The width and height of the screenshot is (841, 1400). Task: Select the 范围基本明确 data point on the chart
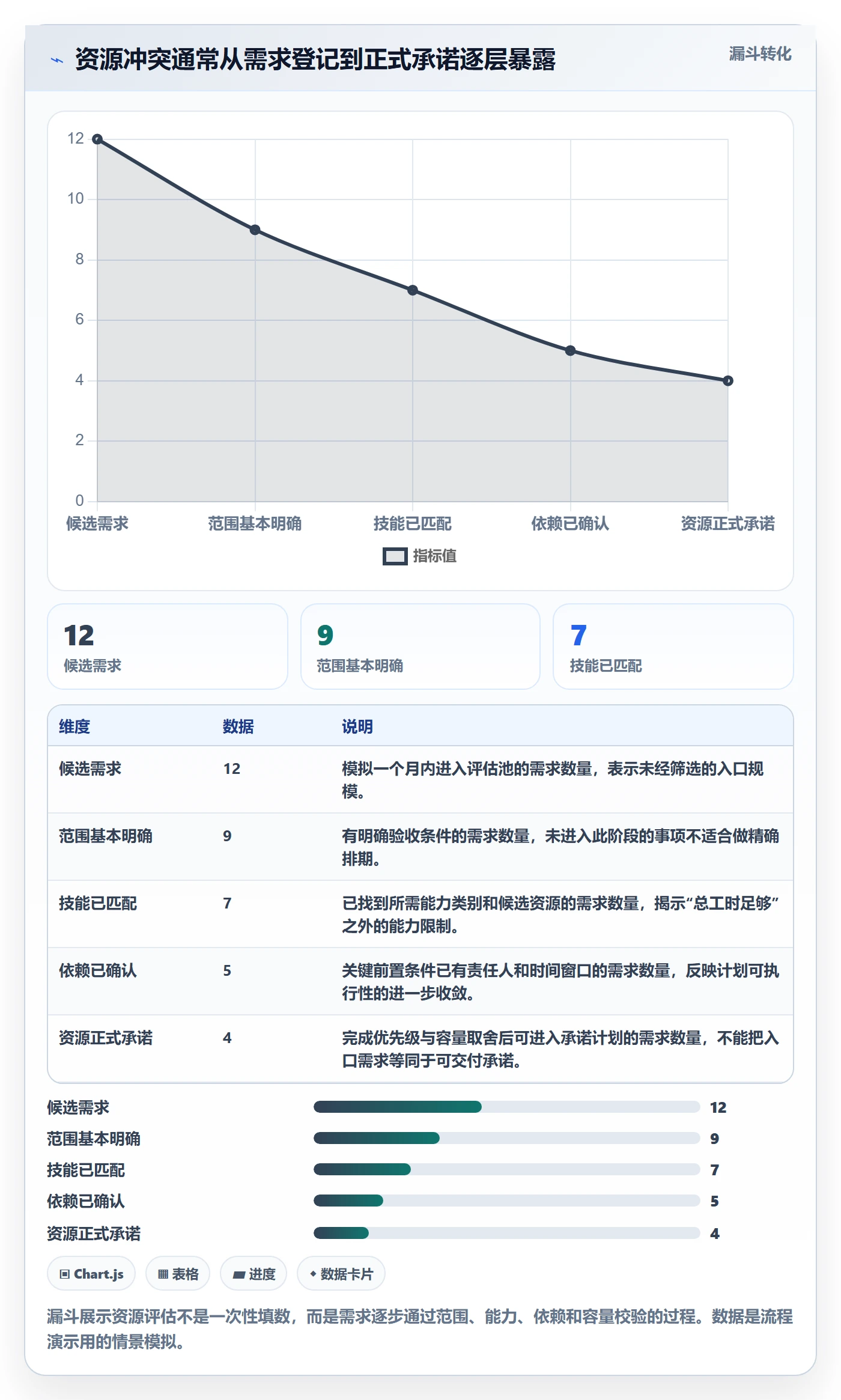point(255,230)
